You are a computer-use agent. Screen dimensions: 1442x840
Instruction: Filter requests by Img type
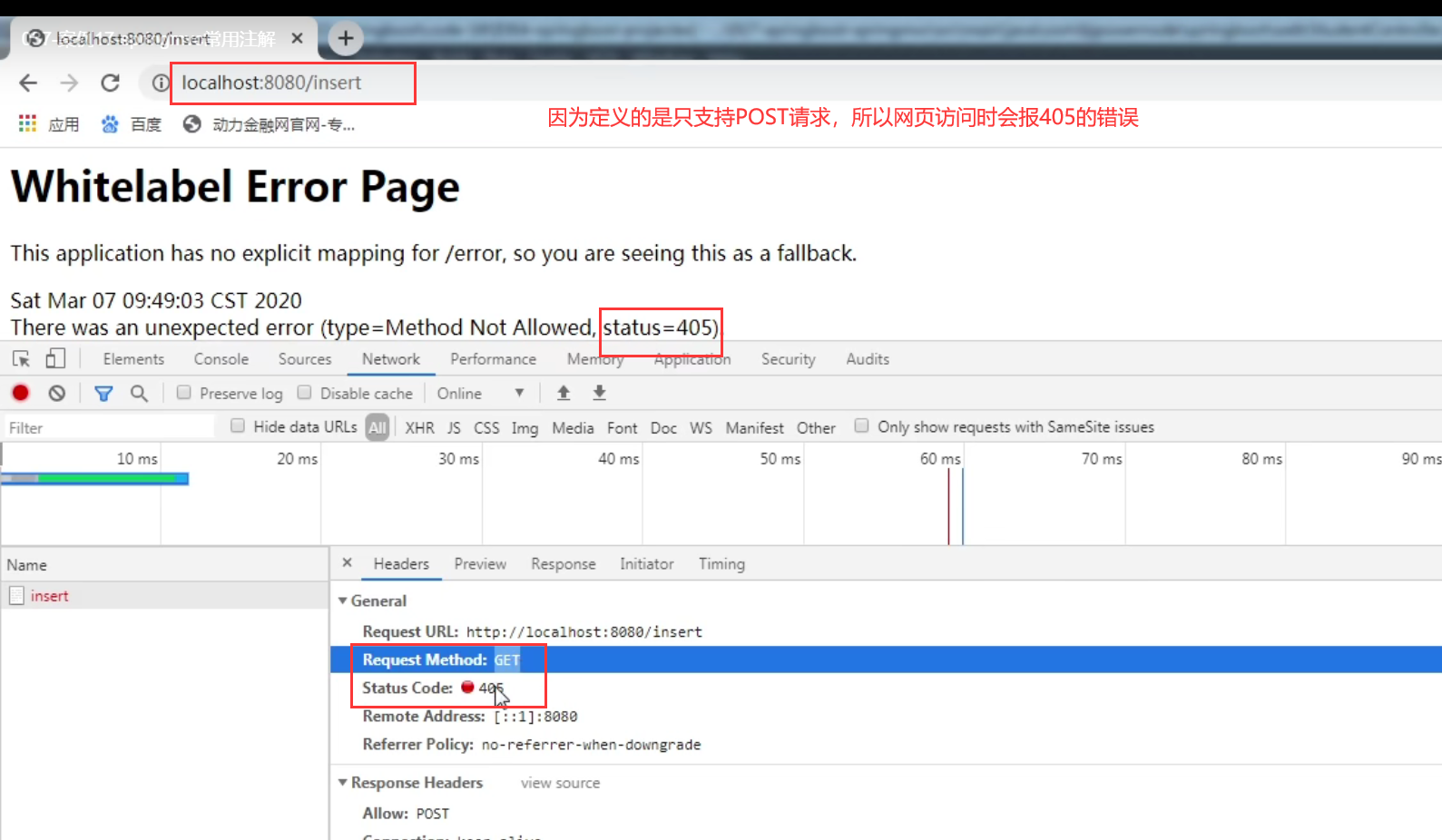pyautogui.click(x=525, y=427)
